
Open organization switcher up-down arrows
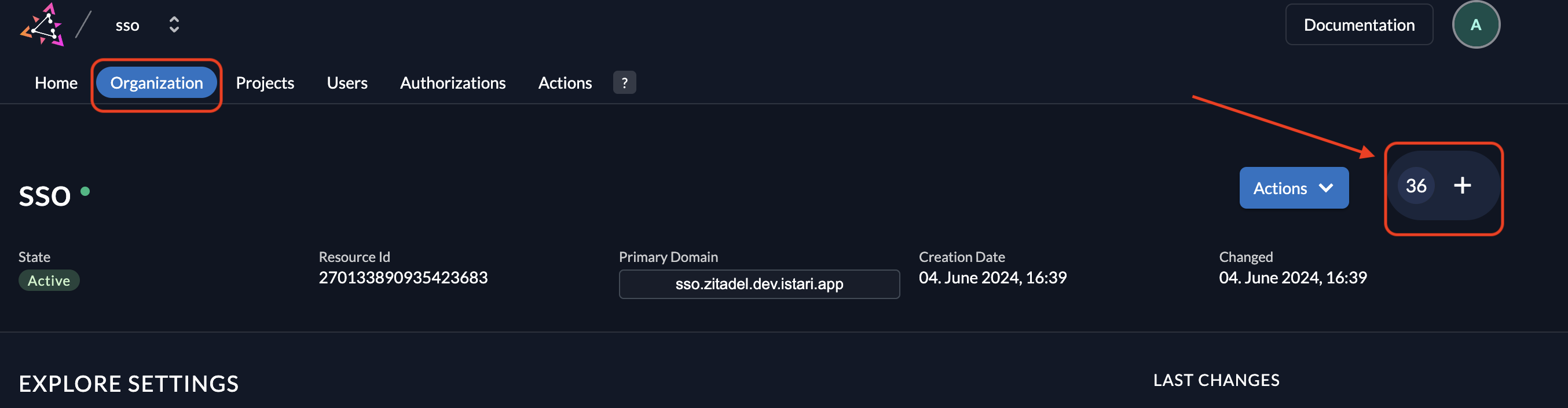(174, 25)
